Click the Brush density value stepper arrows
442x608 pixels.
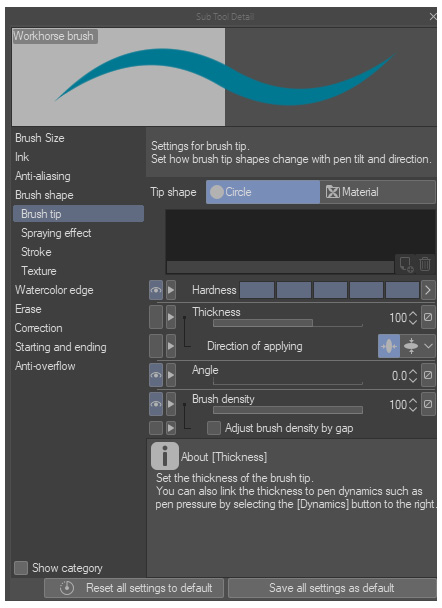(x=413, y=404)
